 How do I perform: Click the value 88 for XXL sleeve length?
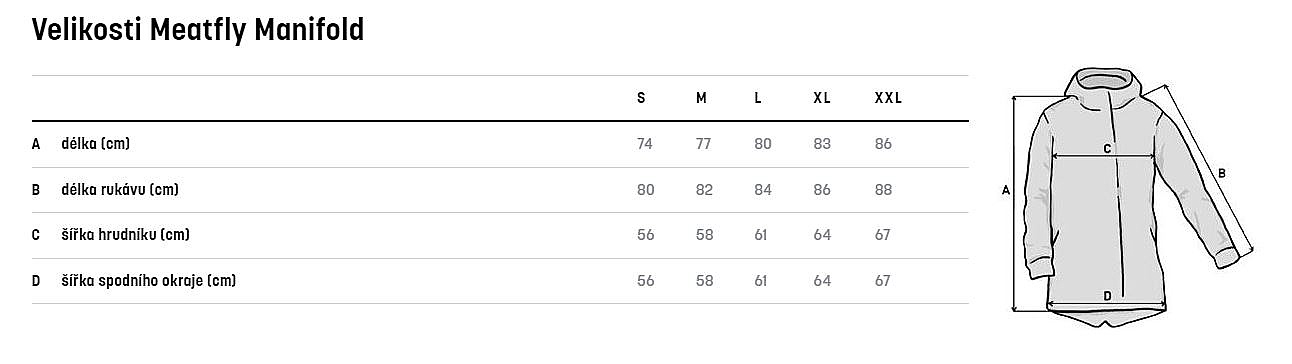pyautogui.click(x=883, y=190)
